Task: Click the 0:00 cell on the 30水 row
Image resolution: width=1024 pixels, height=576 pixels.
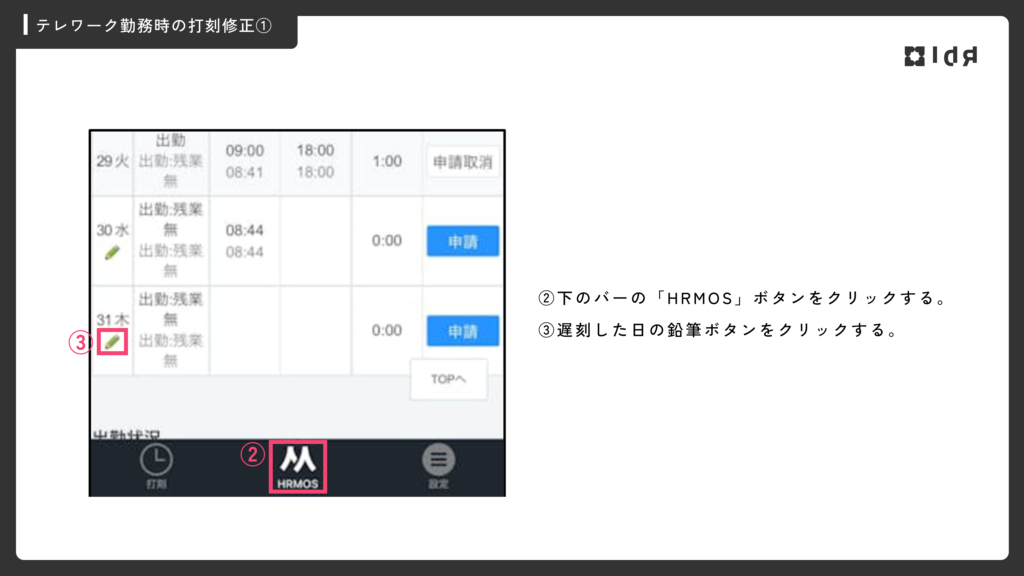Action: [386, 241]
